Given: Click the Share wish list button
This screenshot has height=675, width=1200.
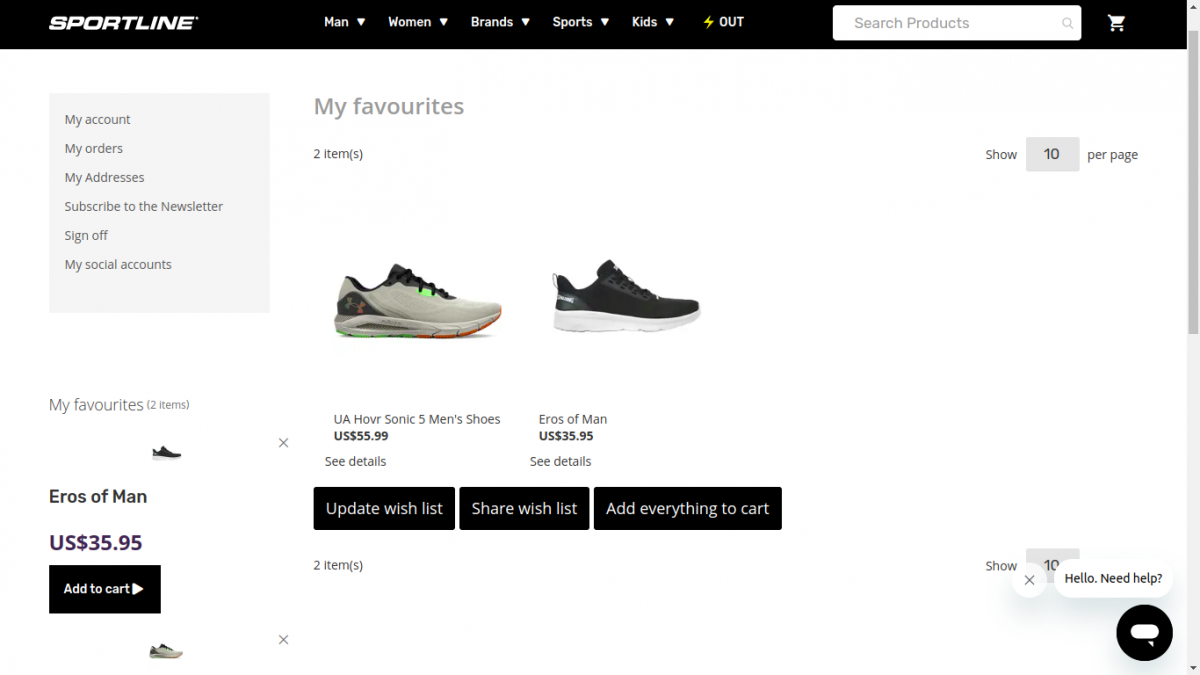Looking at the screenshot, I should [x=524, y=508].
